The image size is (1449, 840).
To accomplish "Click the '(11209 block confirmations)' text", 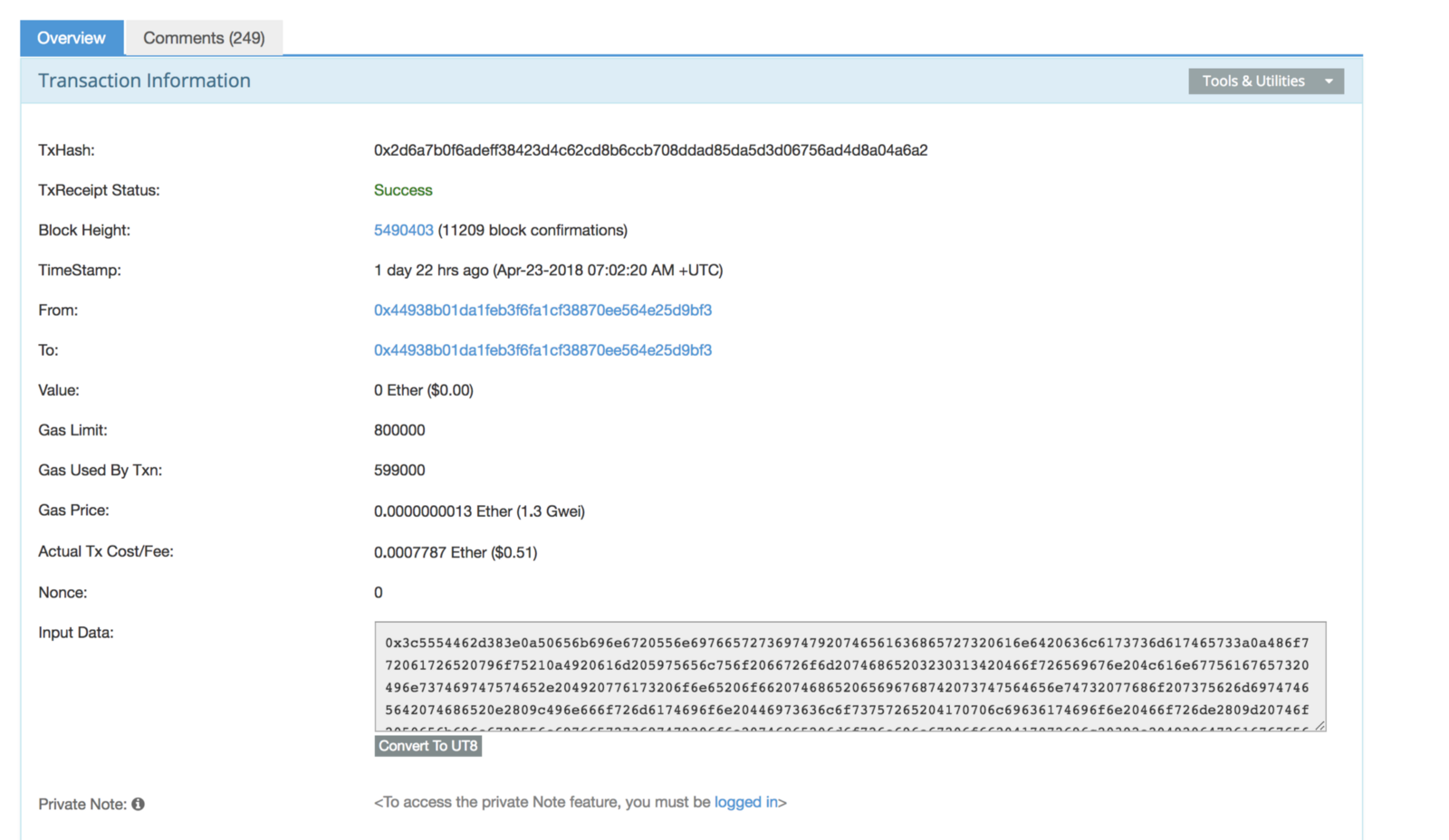I will click(x=533, y=230).
